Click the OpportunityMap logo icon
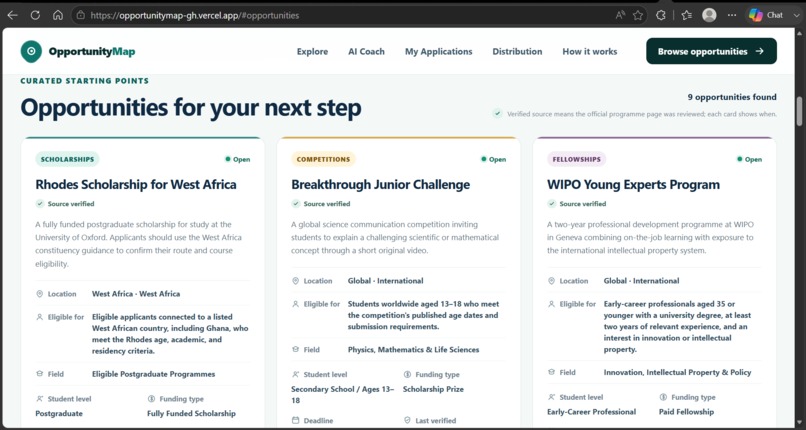The image size is (806, 430). click(31, 51)
